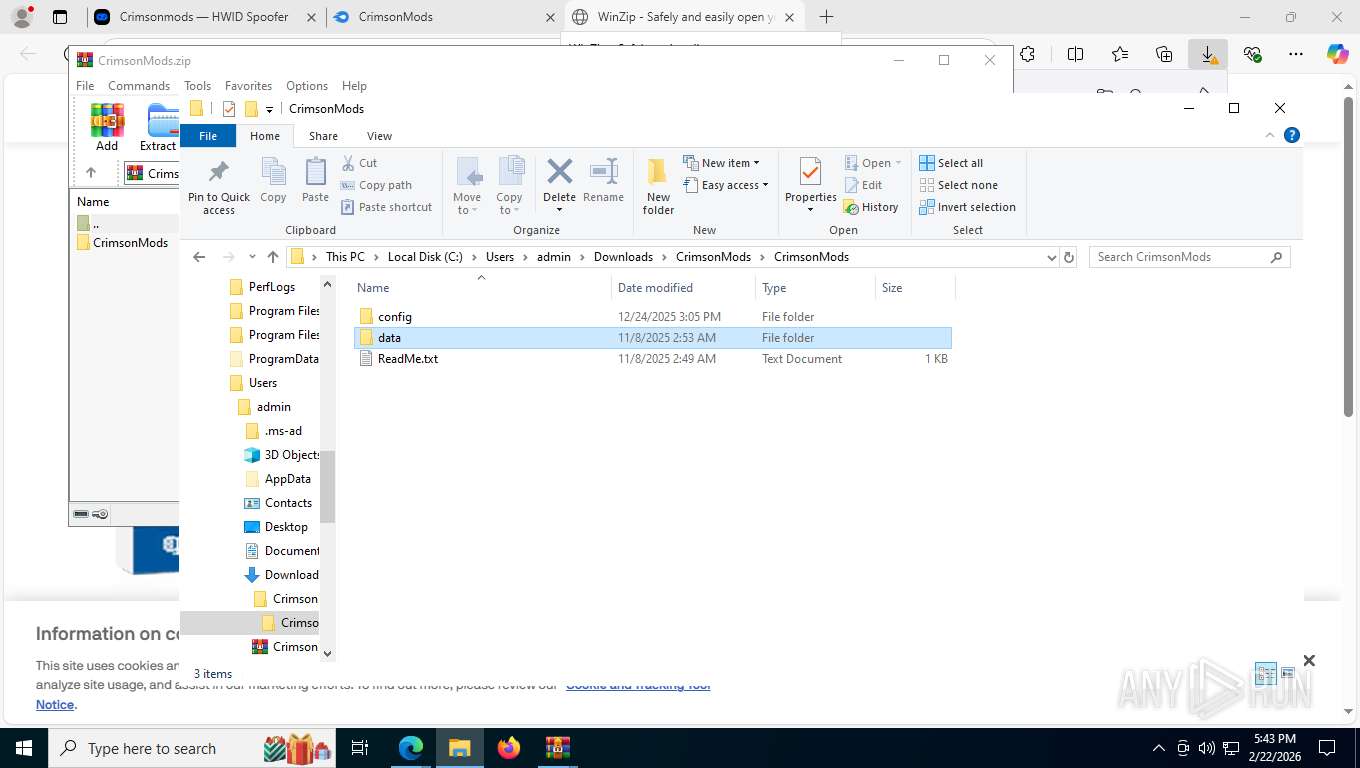
Task: Go up one folder level in Explorer
Action: coord(273,257)
